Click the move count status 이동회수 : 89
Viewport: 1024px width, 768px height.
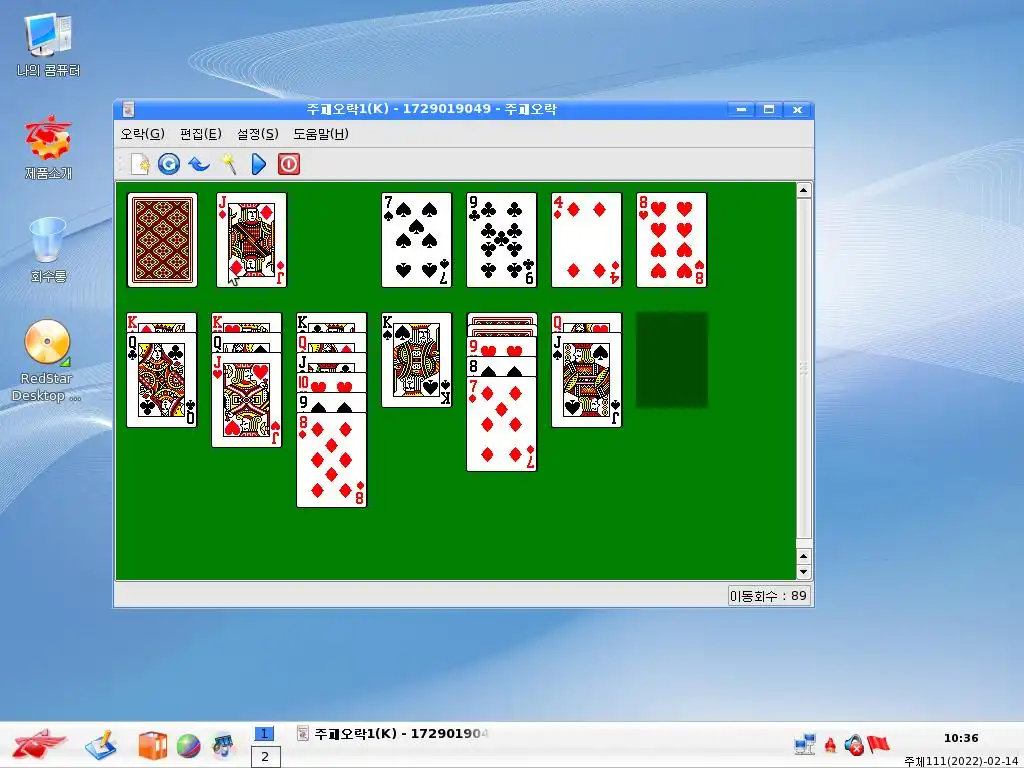coord(768,596)
